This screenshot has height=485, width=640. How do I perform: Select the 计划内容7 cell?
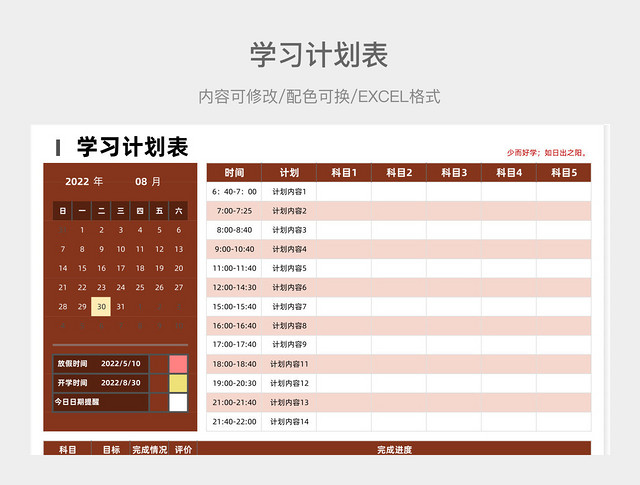point(289,307)
